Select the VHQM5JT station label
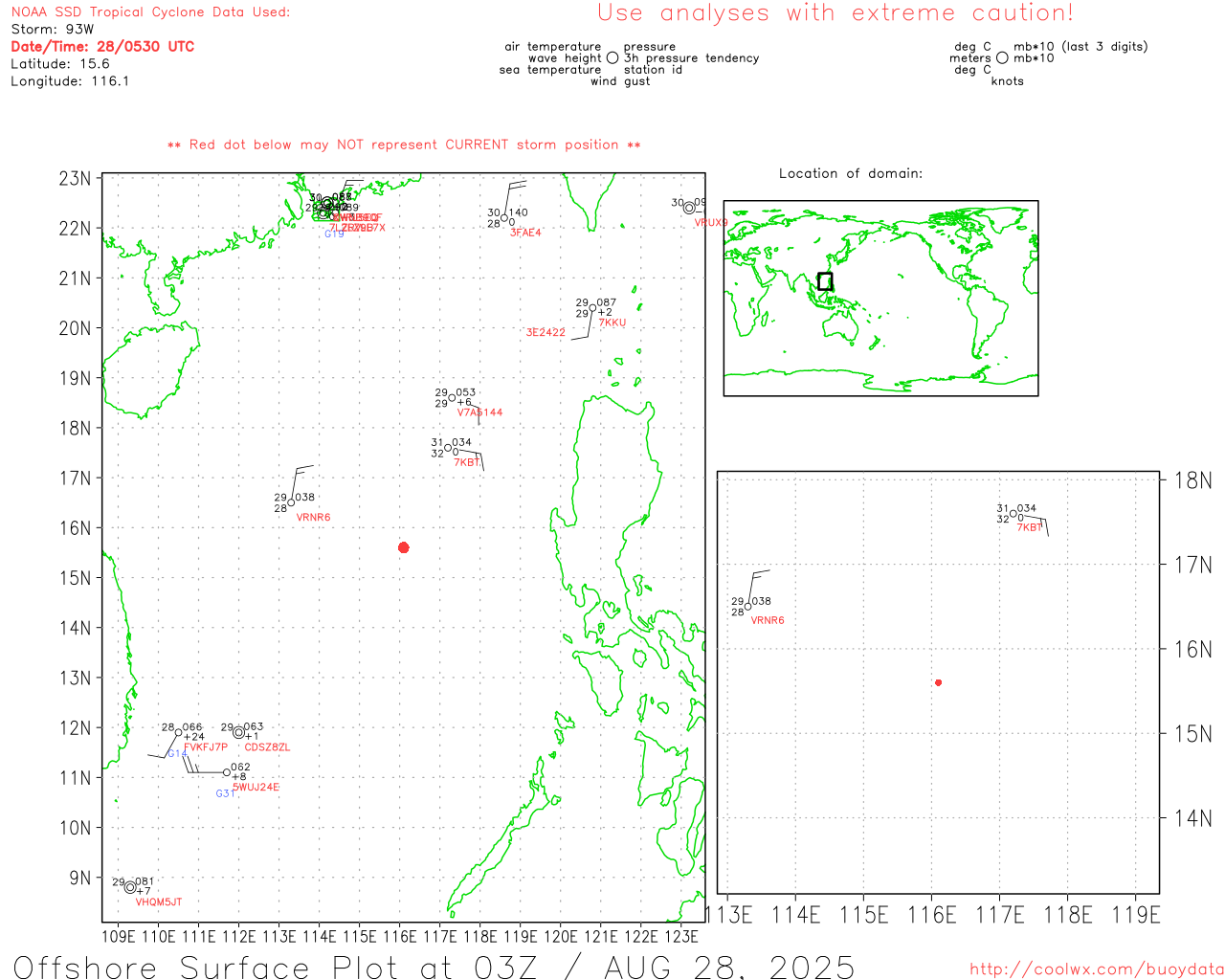The height and width of the screenshot is (980, 1225). click(x=159, y=902)
